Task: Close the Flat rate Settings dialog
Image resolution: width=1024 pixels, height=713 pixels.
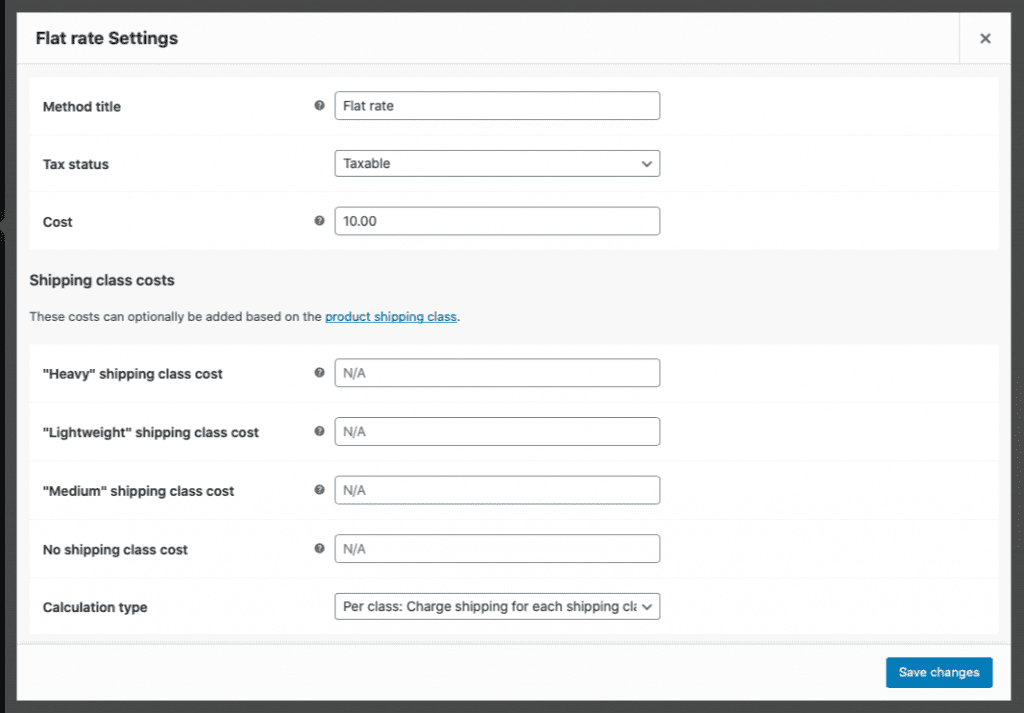Action: pos(985,39)
